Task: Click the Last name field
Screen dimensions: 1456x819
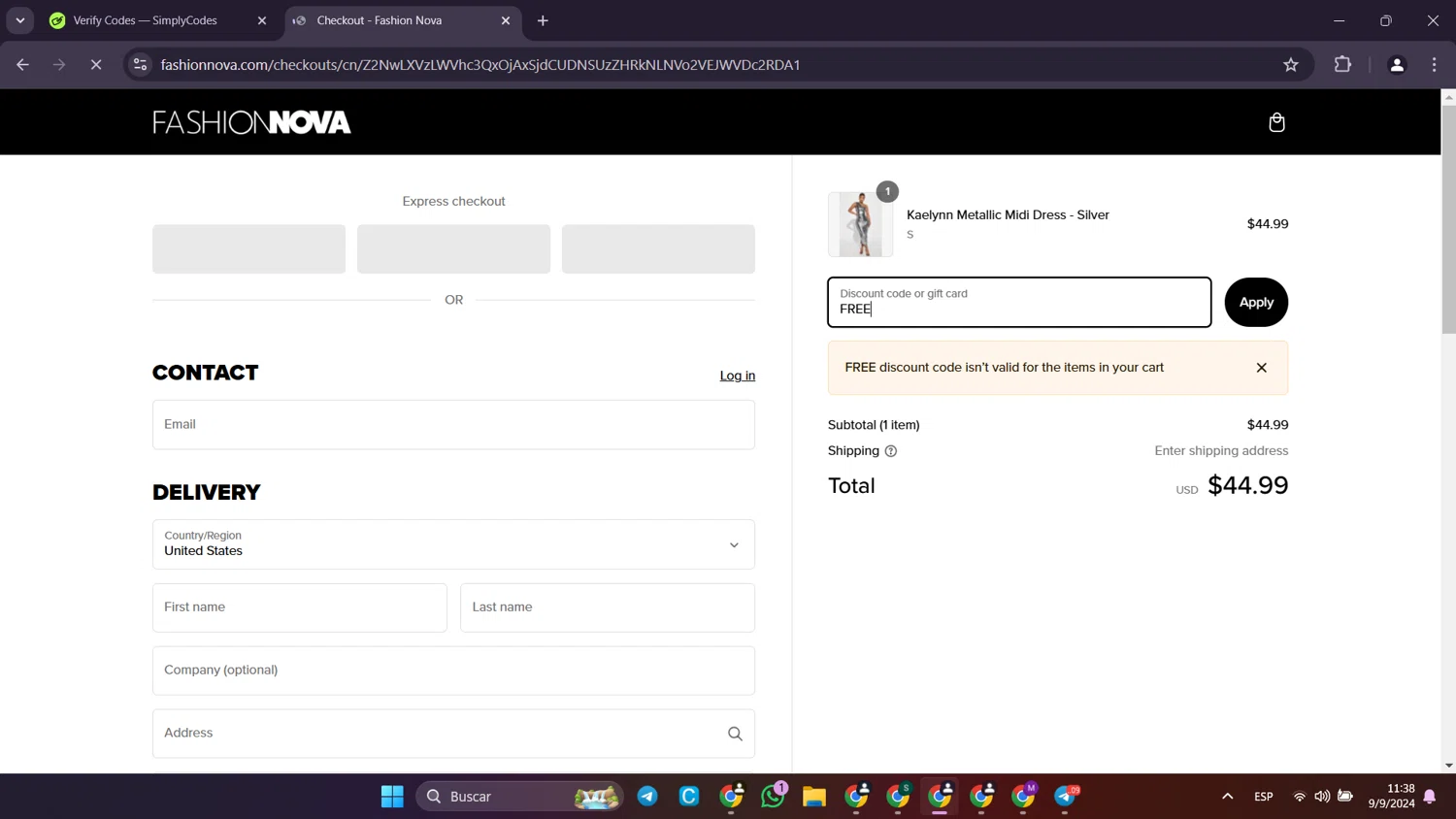Action: tap(608, 607)
